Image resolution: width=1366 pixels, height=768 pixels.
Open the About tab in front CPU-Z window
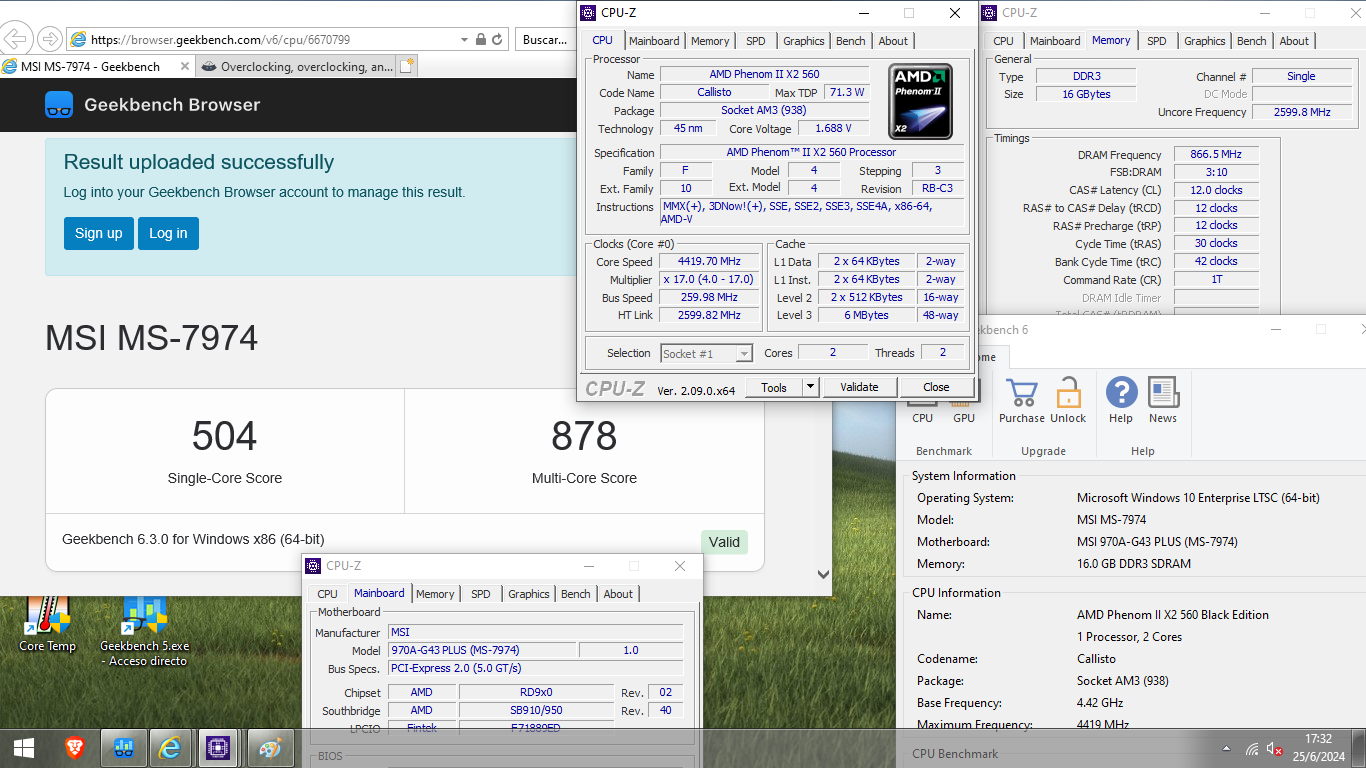point(893,41)
